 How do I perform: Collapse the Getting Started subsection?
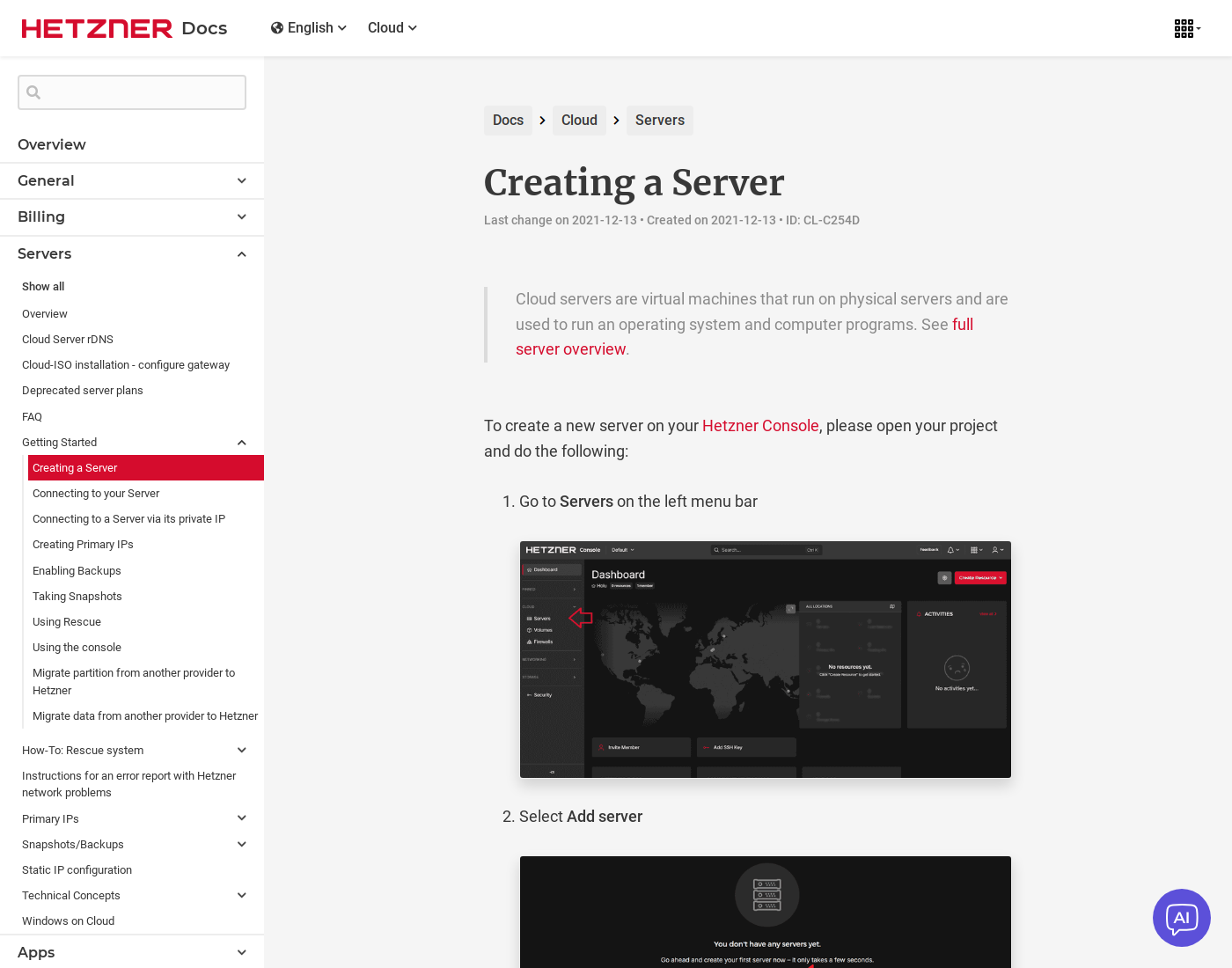pyautogui.click(x=242, y=443)
